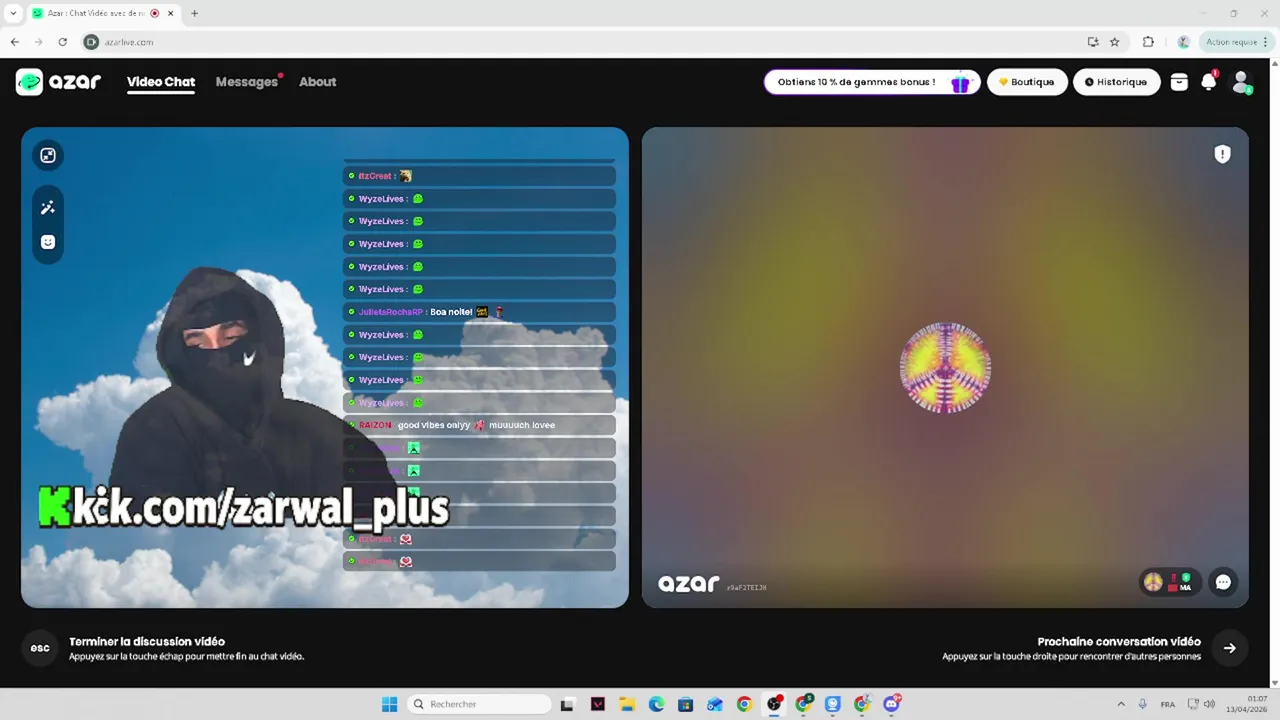Open a new browser tab
This screenshot has width=1280, height=720.
point(194,13)
